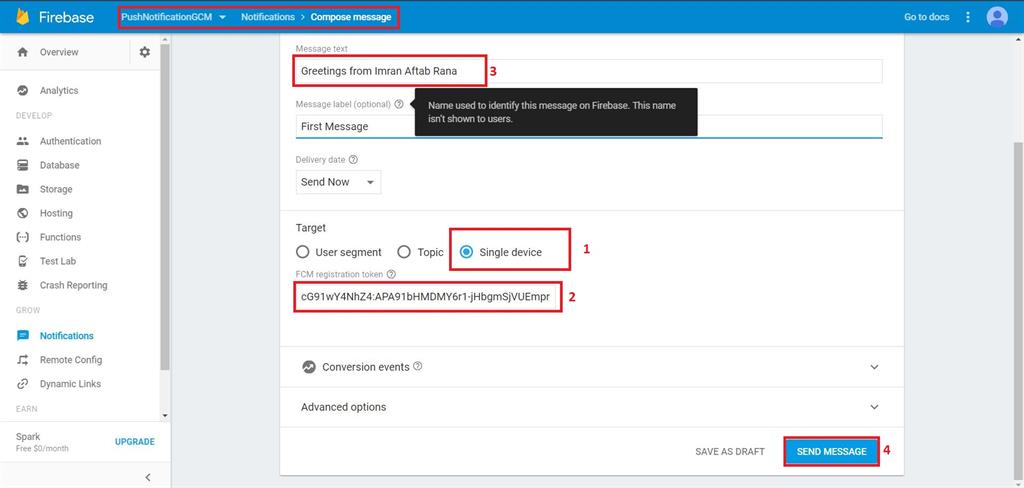Click the Database sidebar icon
The height and width of the screenshot is (488, 1024).
[23, 165]
